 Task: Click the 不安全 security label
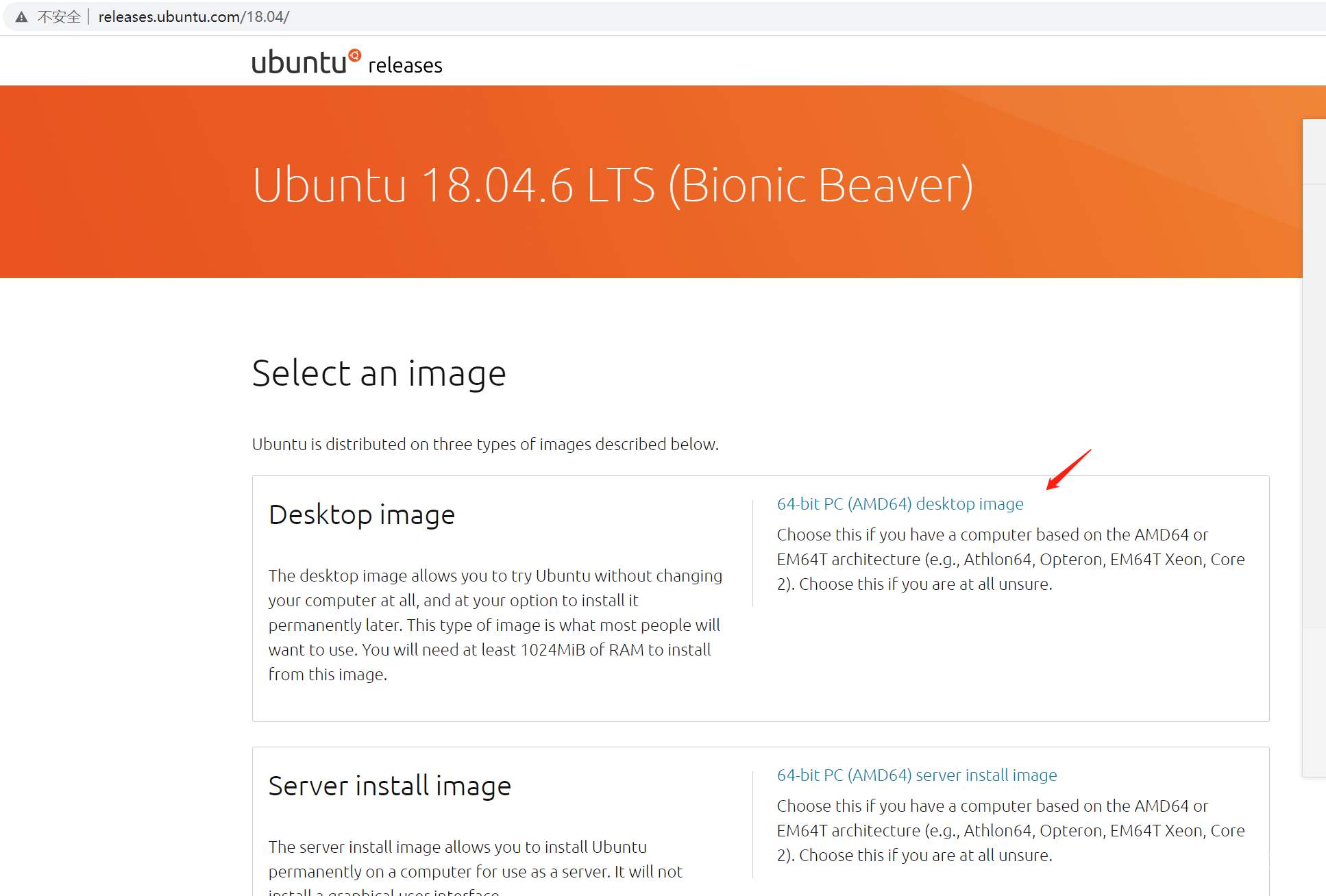(x=59, y=17)
